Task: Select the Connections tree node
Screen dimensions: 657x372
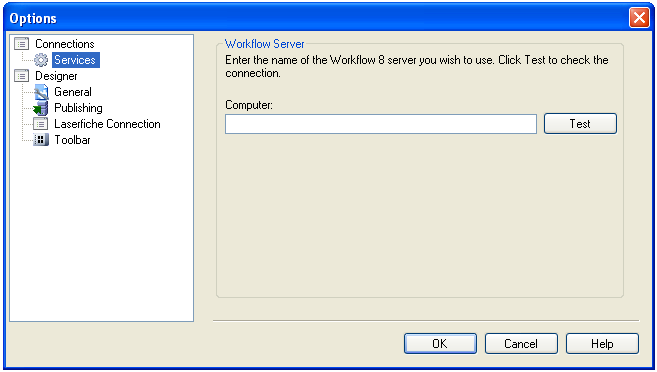Action: click(x=65, y=44)
